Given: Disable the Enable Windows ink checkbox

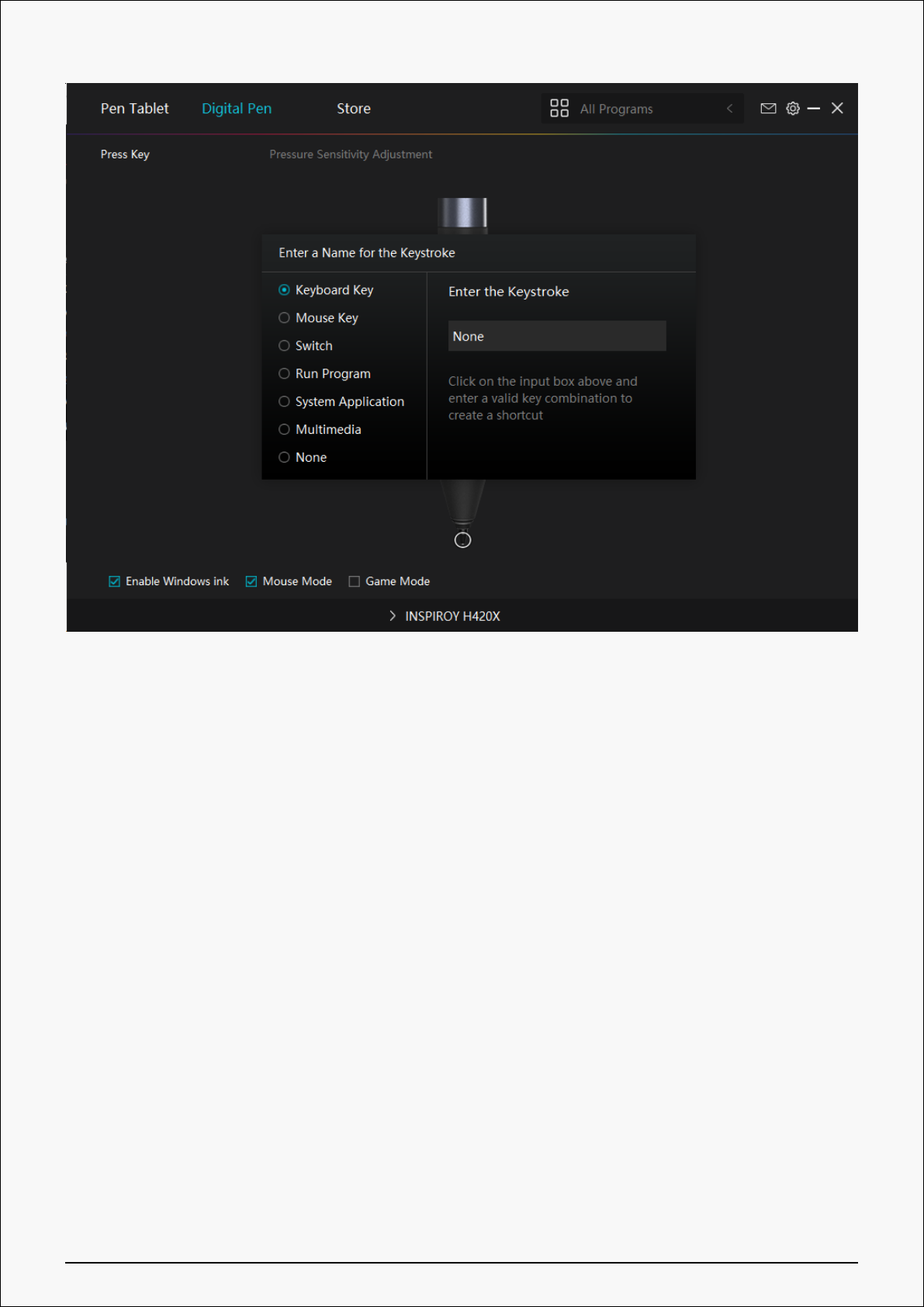Looking at the screenshot, I should [x=115, y=581].
